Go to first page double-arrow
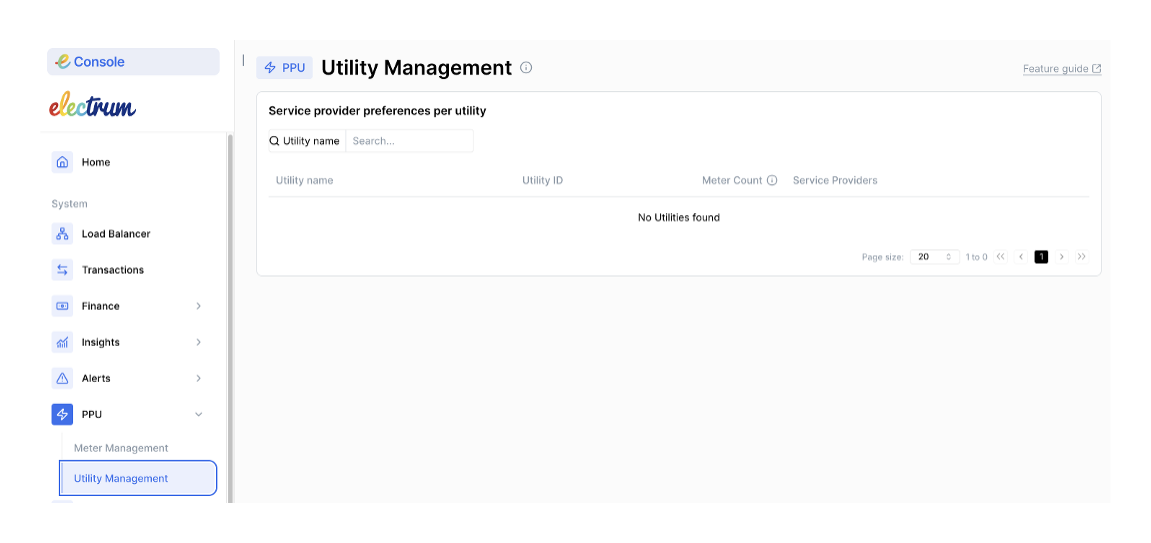Screen dimensions: 1151x543 click(1001, 257)
